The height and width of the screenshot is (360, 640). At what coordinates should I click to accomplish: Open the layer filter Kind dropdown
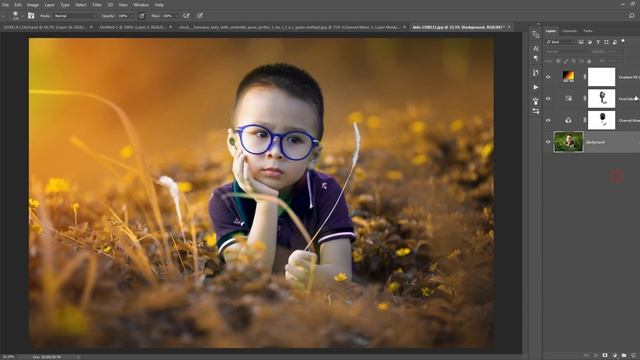[x=560, y=42]
